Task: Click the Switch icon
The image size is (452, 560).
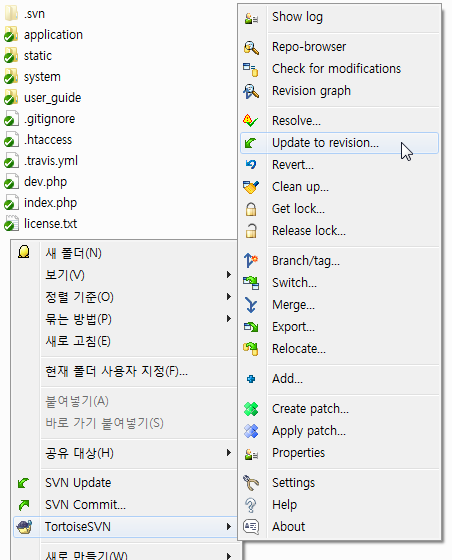Action: (251, 283)
